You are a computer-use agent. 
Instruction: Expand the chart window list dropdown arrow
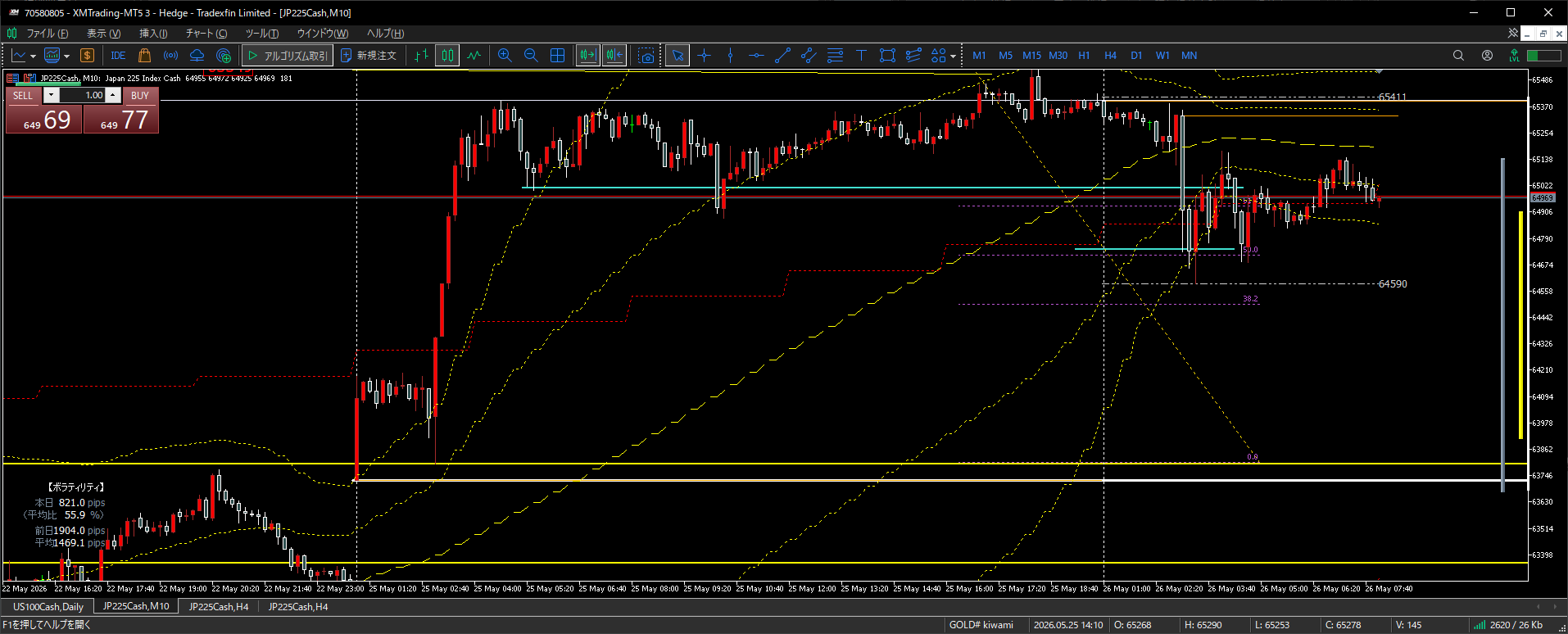(66, 56)
